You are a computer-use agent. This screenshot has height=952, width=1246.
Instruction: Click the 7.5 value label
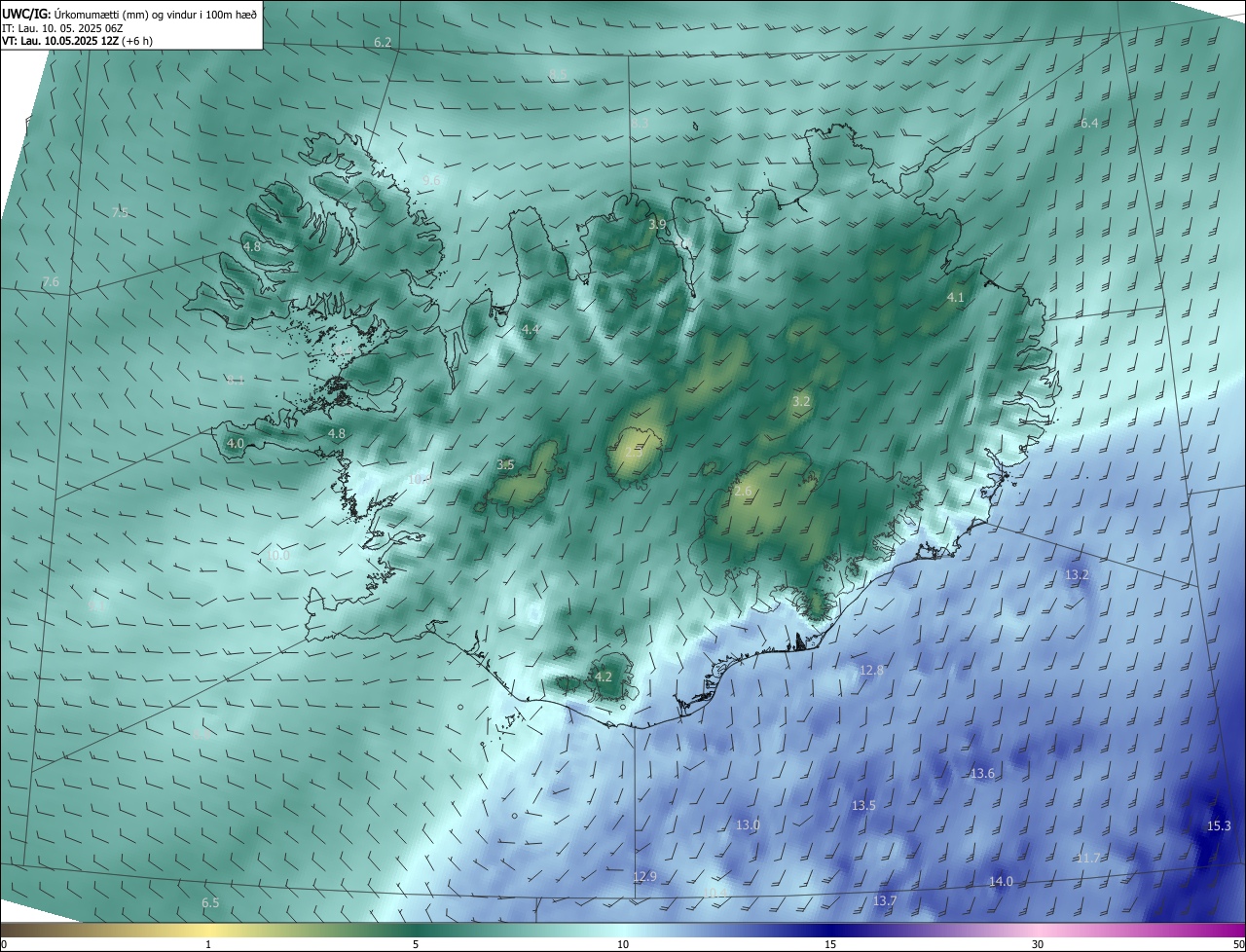[x=120, y=212]
